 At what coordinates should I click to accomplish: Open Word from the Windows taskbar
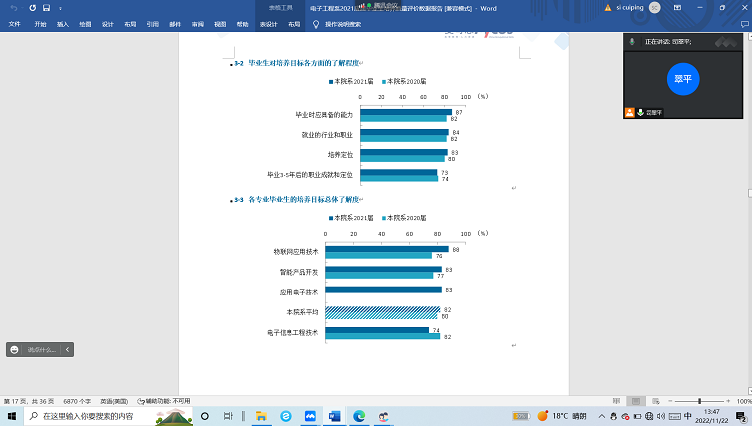click(334, 415)
